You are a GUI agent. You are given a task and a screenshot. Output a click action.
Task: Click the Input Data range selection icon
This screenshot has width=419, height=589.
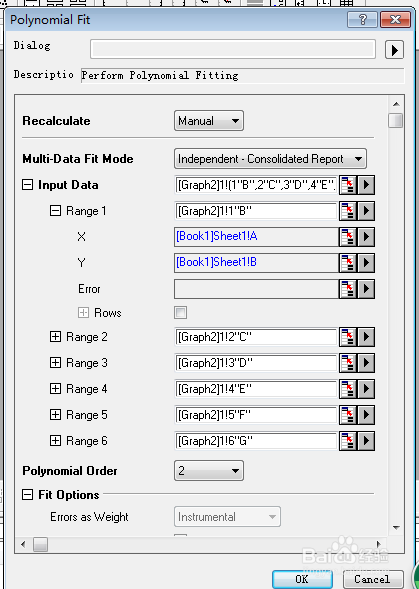(x=348, y=185)
